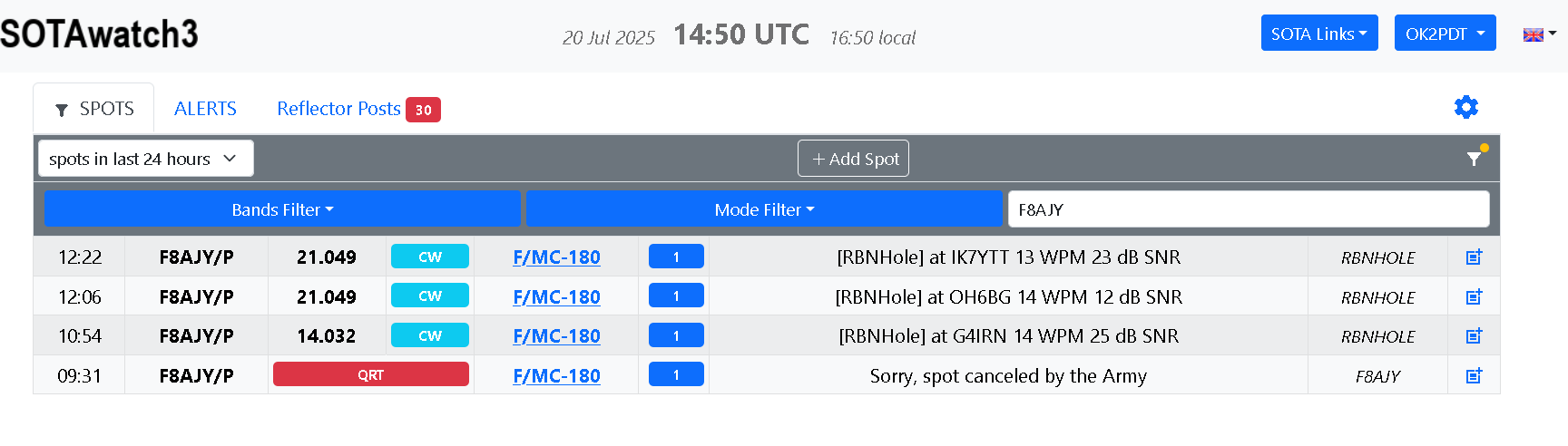The image size is (1568, 446).
Task: Click the add-spot icon in the 12:06 row
Action: [x=1475, y=296]
